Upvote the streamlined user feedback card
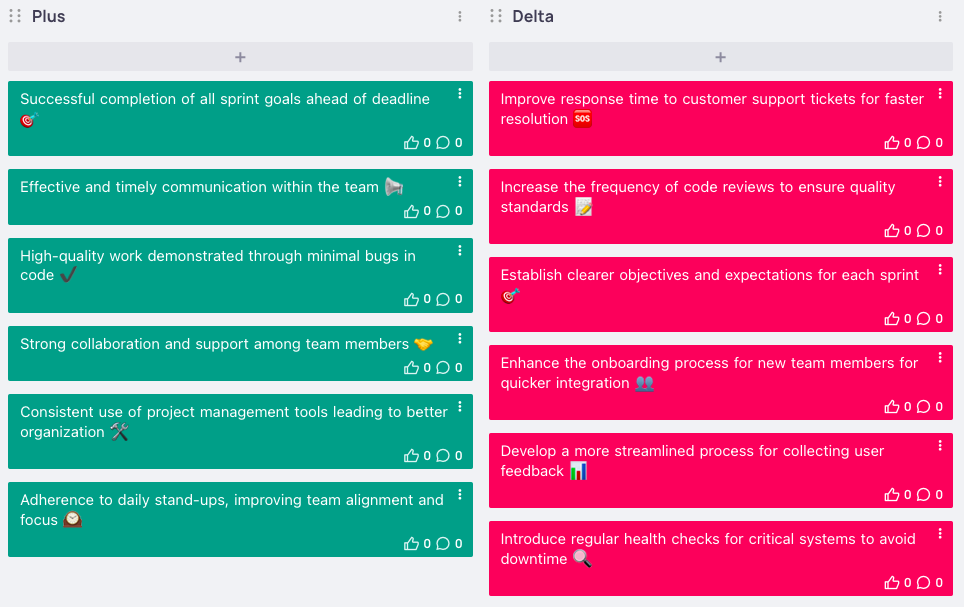This screenshot has height=607, width=964. click(893, 494)
